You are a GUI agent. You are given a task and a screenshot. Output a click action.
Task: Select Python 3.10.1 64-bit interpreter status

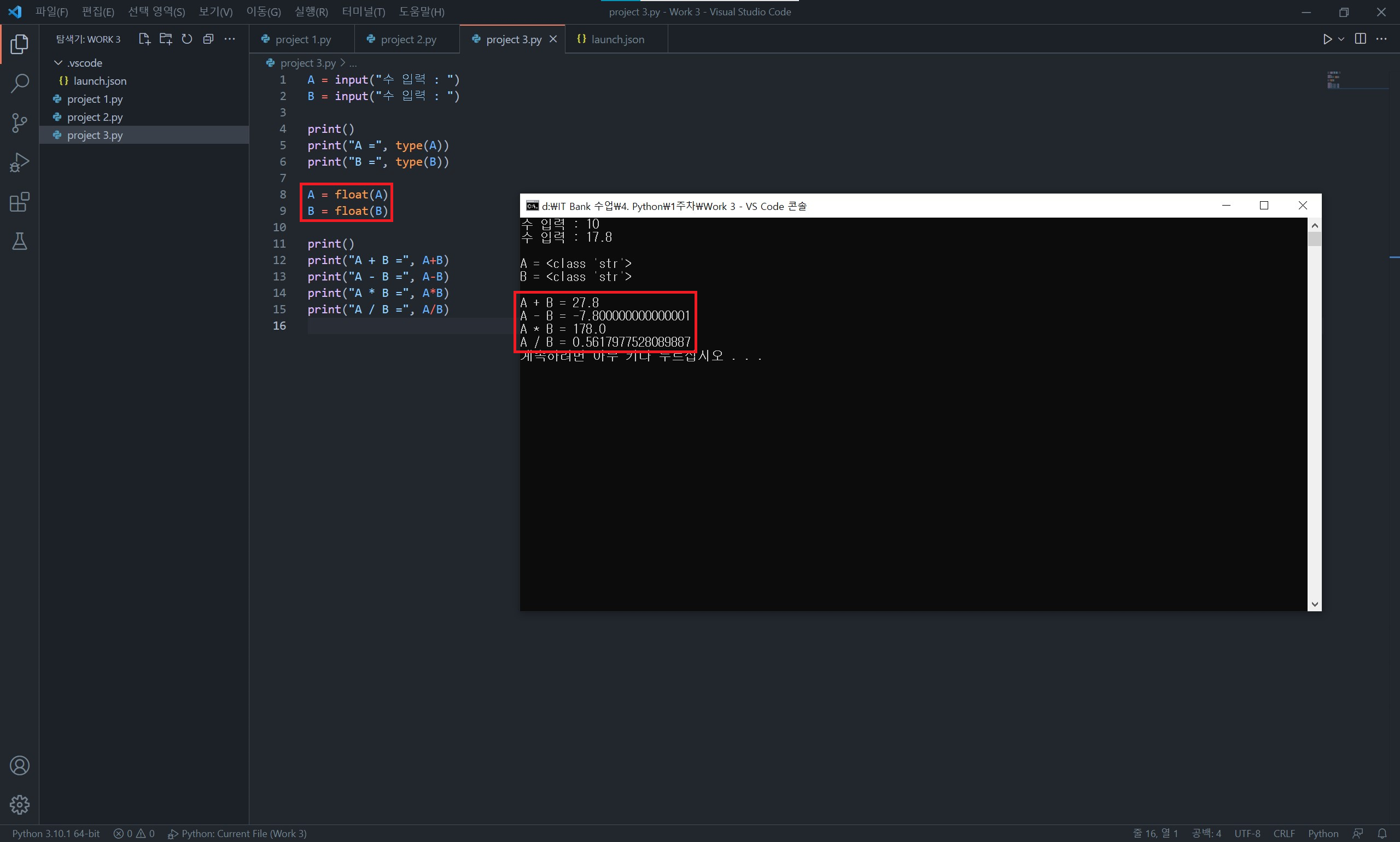coord(56,833)
